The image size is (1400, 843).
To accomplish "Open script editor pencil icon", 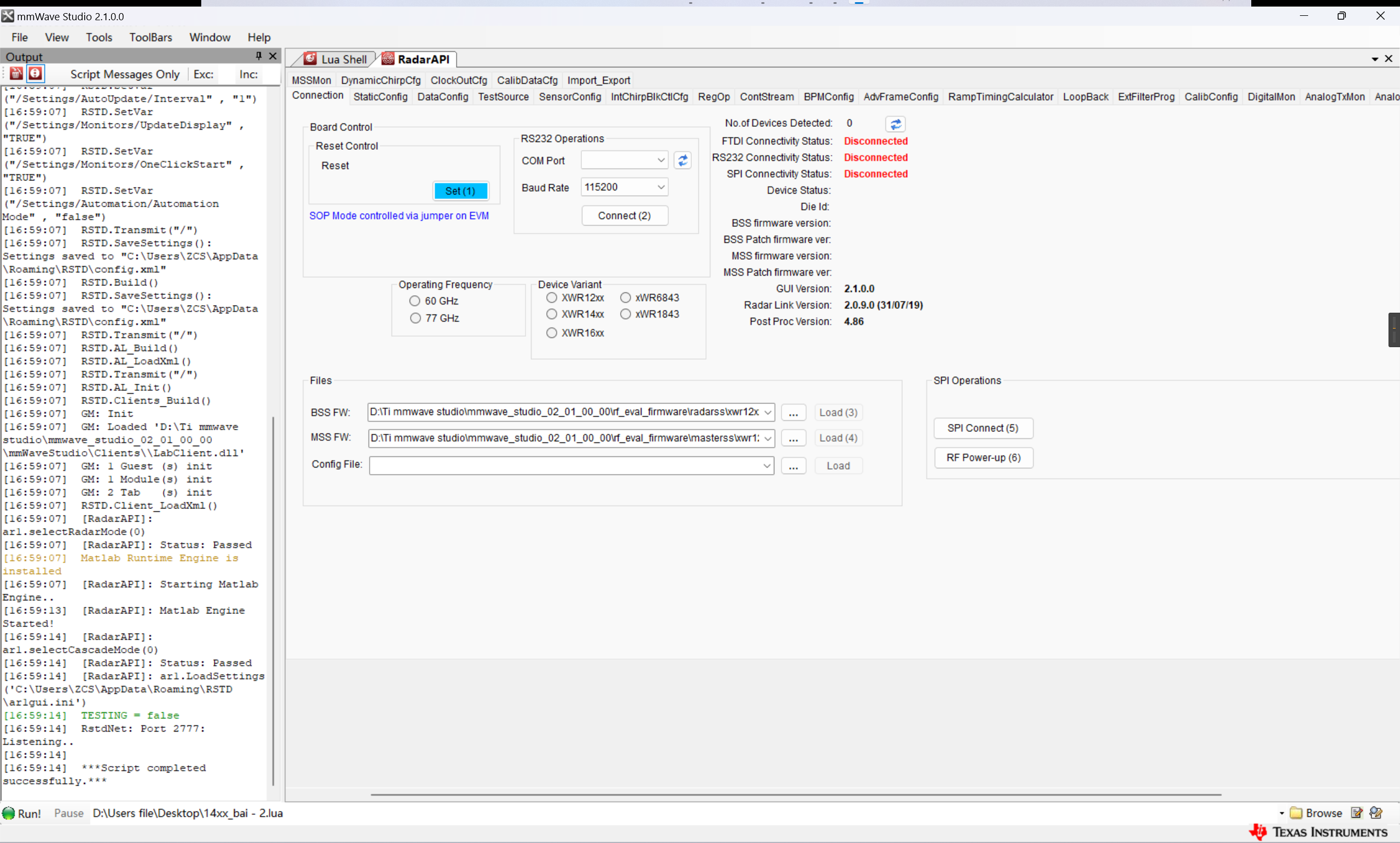I will pos(1357,813).
